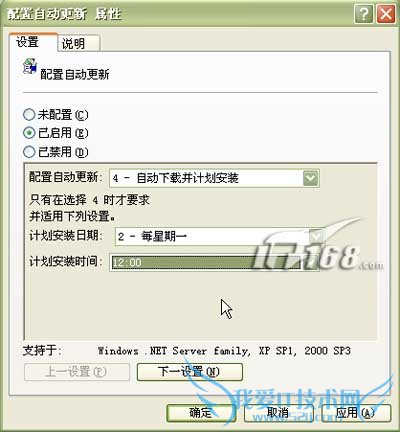Switch to the 设置 tab
This screenshot has width=400, height=432.
[33, 42]
